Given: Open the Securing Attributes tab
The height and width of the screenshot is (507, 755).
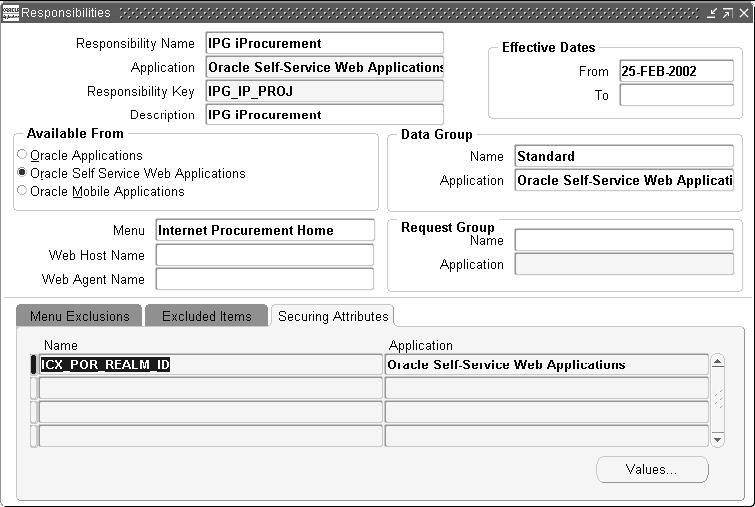Looking at the screenshot, I should (x=333, y=316).
